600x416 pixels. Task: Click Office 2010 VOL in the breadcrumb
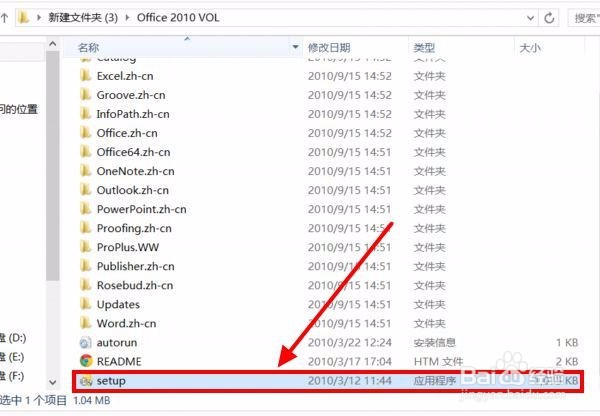click(178, 18)
